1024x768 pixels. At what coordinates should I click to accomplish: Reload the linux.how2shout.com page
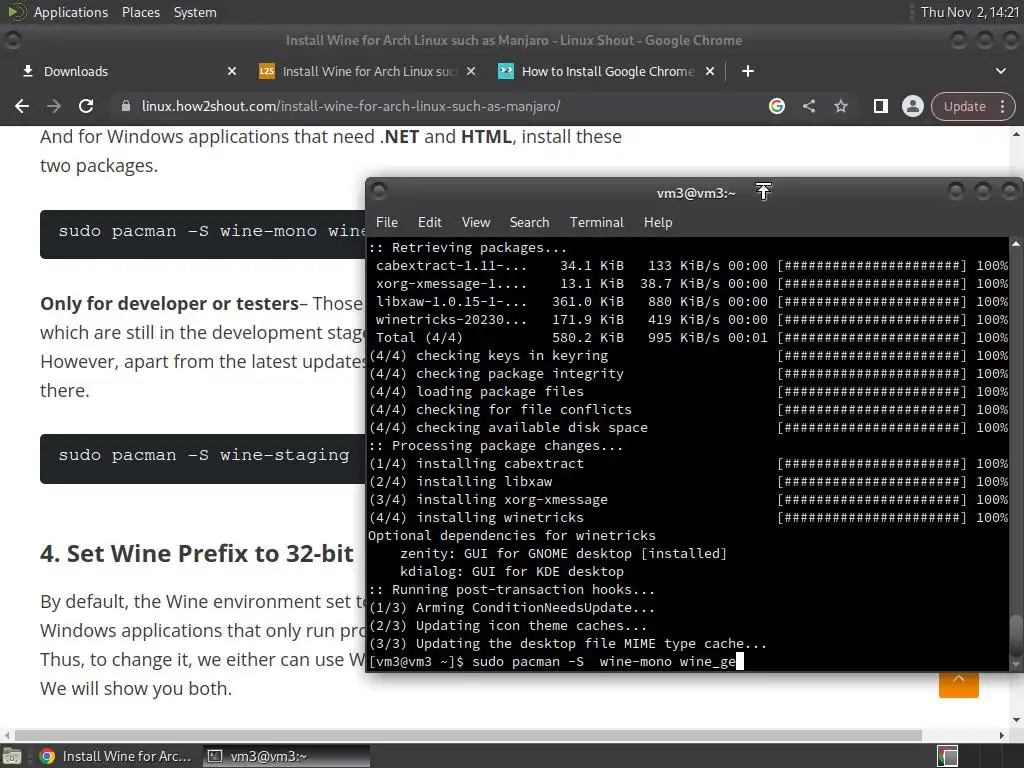coord(86,106)
